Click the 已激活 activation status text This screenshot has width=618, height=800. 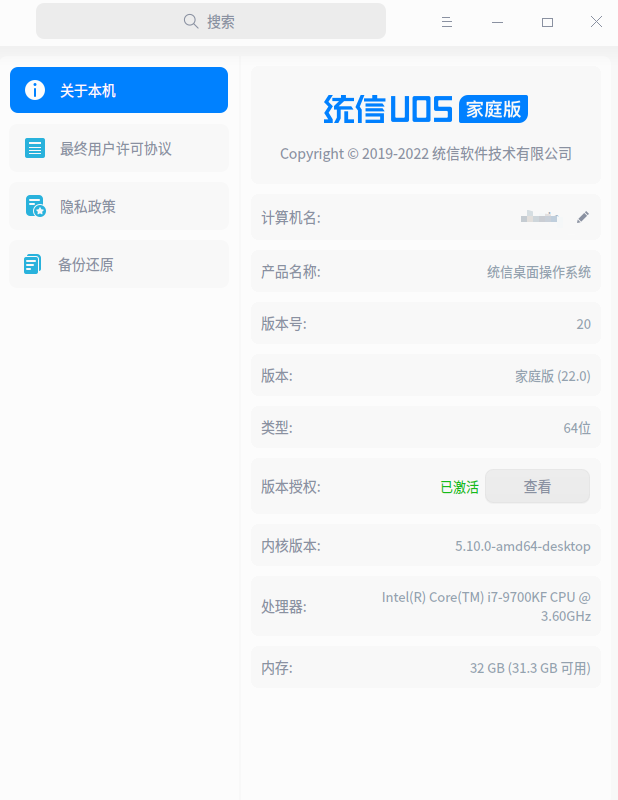(x=459, y=487)
